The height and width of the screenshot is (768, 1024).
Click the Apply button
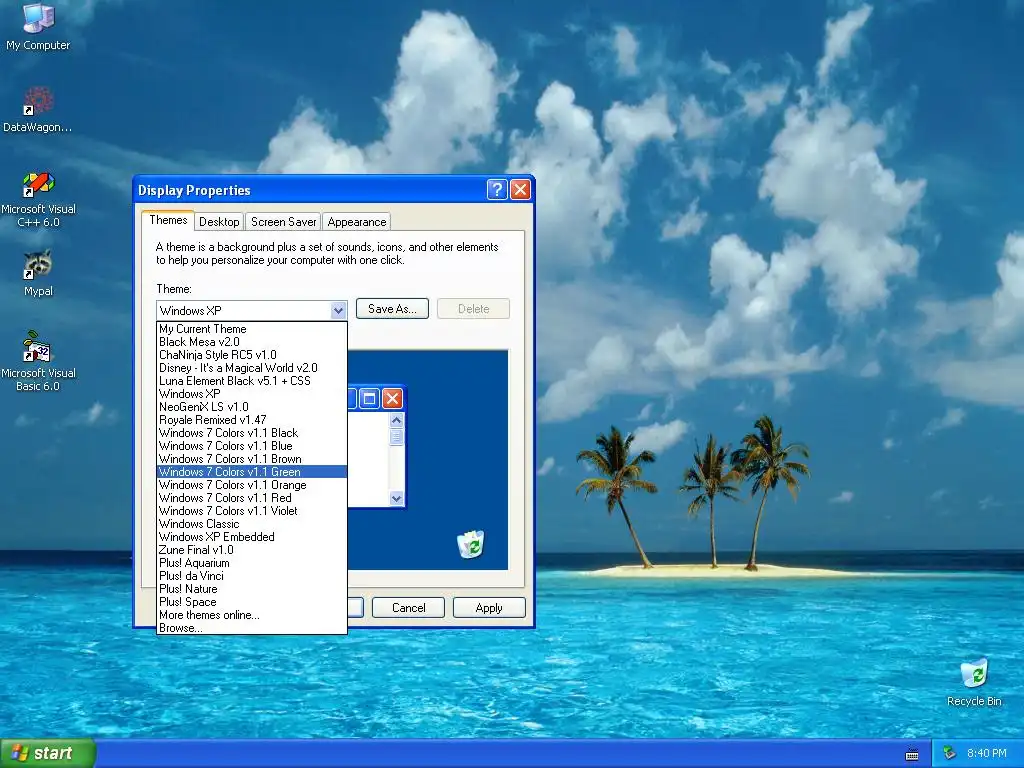pyautogui.click(x=489, y=607)
